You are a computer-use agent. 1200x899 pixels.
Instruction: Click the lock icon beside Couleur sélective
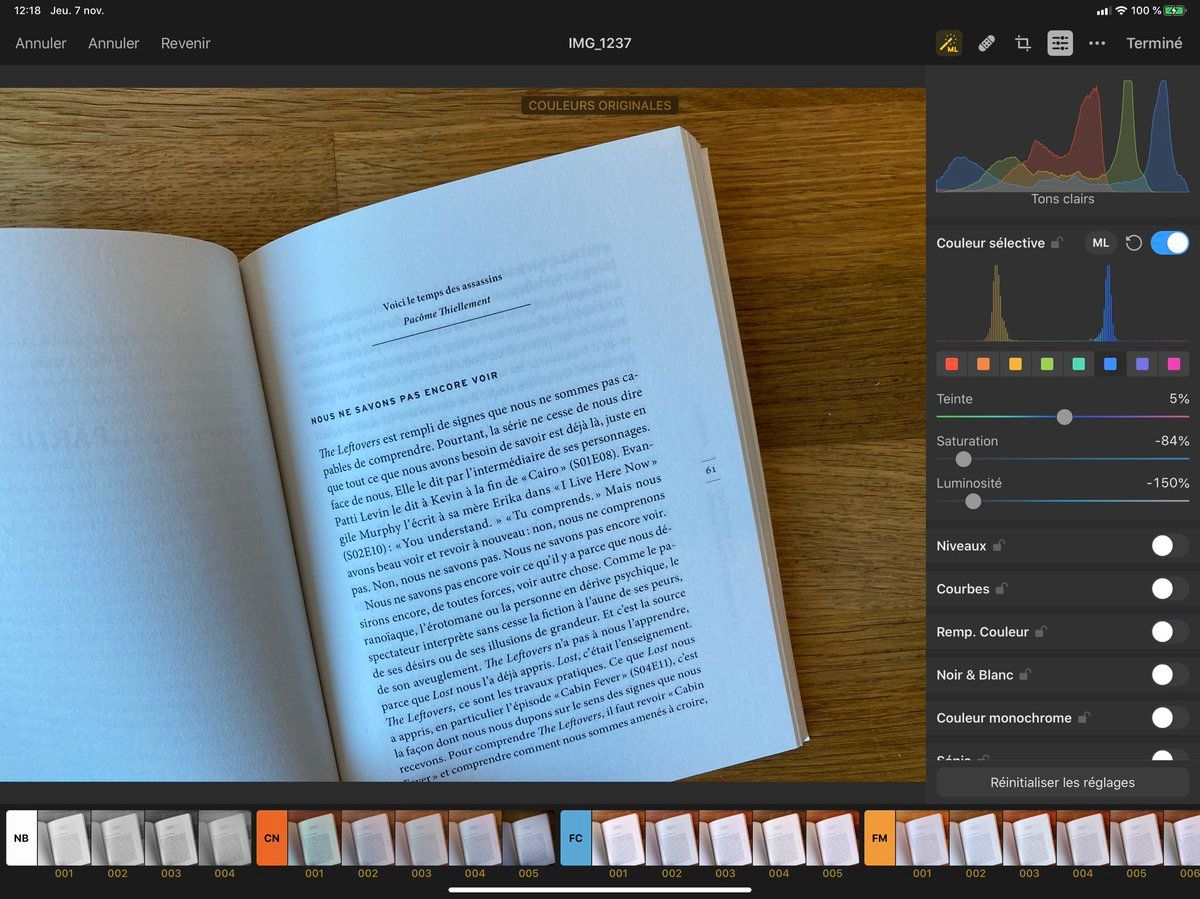tap(1056, 243)
